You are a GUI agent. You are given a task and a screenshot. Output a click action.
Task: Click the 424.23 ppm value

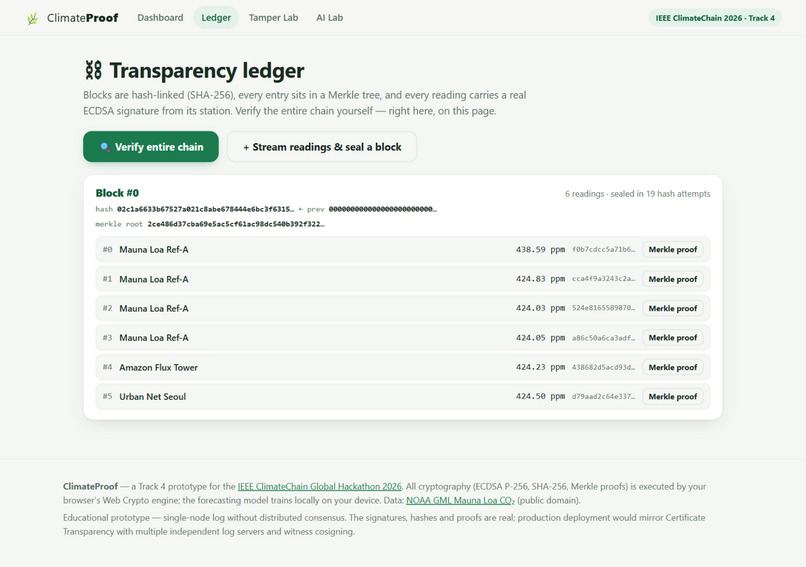pyautogui.click(x=540, y=368)
